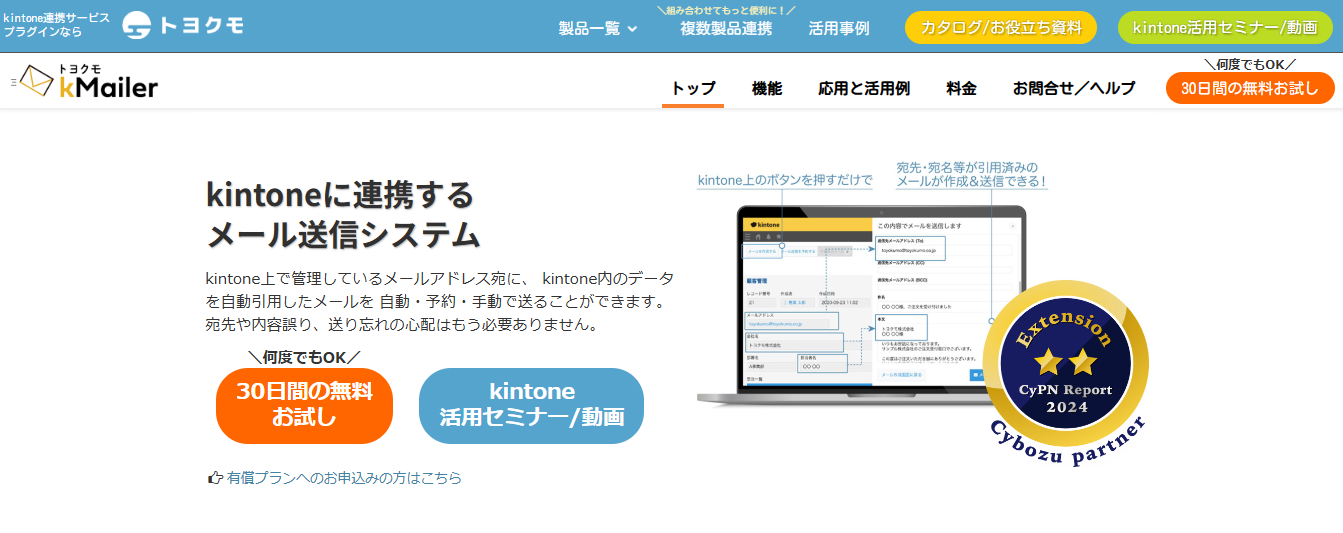The height and width of the screenshot is (533, 1343).
Task: Open お問合せ/ヘルプ tab
Action: [1074, 88]
